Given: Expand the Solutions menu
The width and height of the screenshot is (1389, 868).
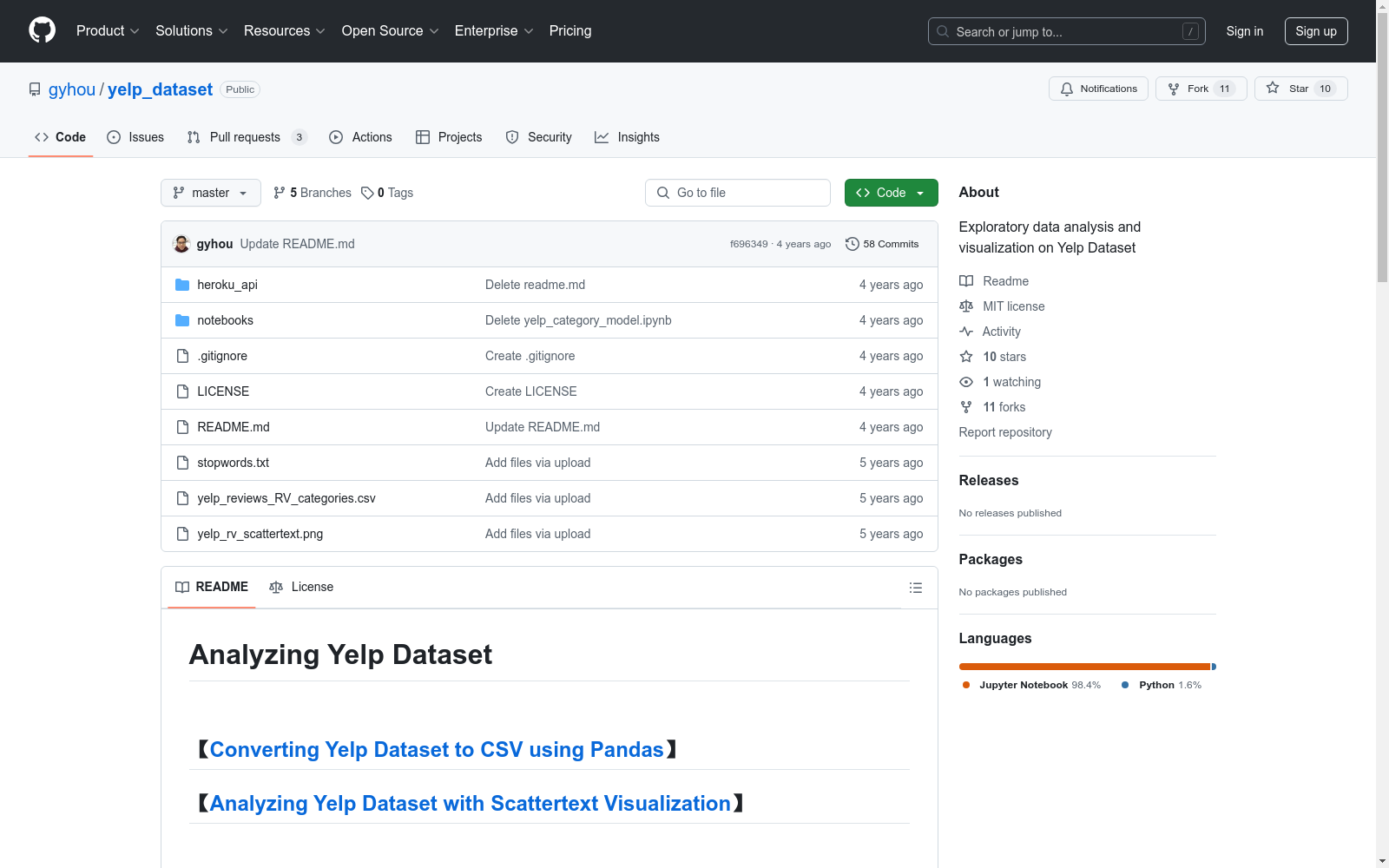Looking at the screenshot, I should coord(192,30).
